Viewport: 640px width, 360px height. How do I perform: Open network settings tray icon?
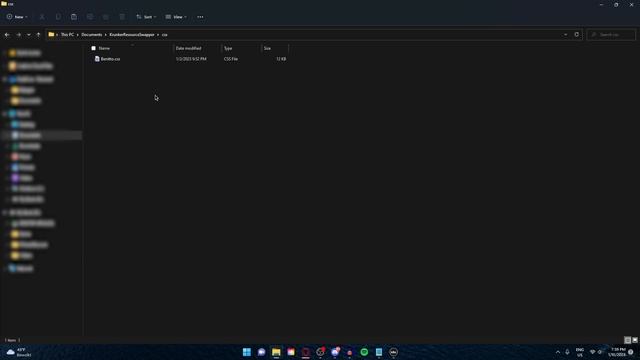[x=593, y=352]
